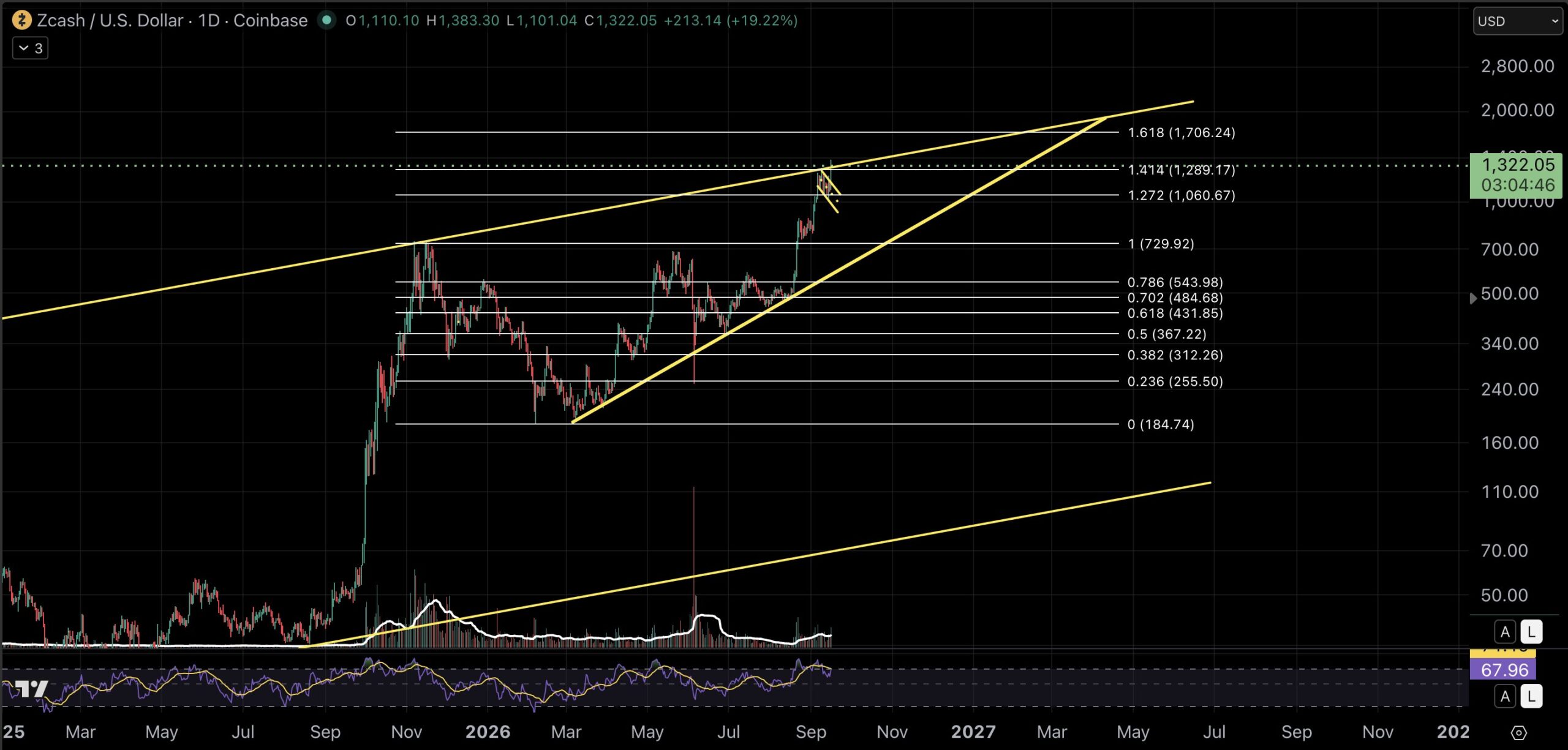Click the 340.00 price axis label
The width and height of the screenshot is (1568, 750).
point(1509,343)
